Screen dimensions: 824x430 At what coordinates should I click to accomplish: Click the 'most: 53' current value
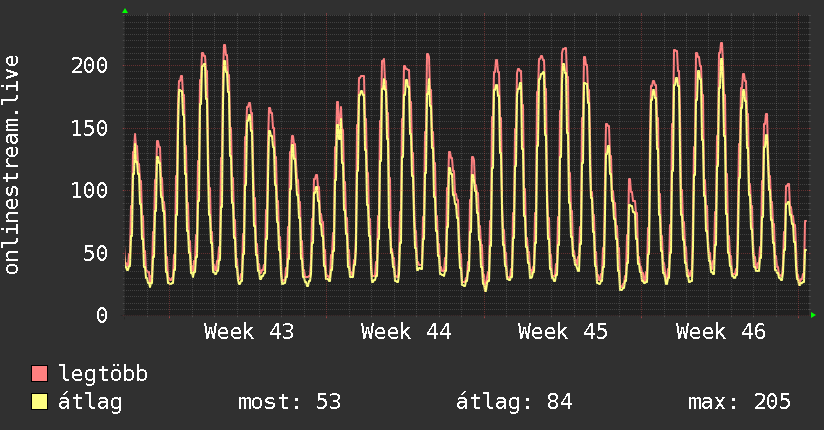point(290,402)
